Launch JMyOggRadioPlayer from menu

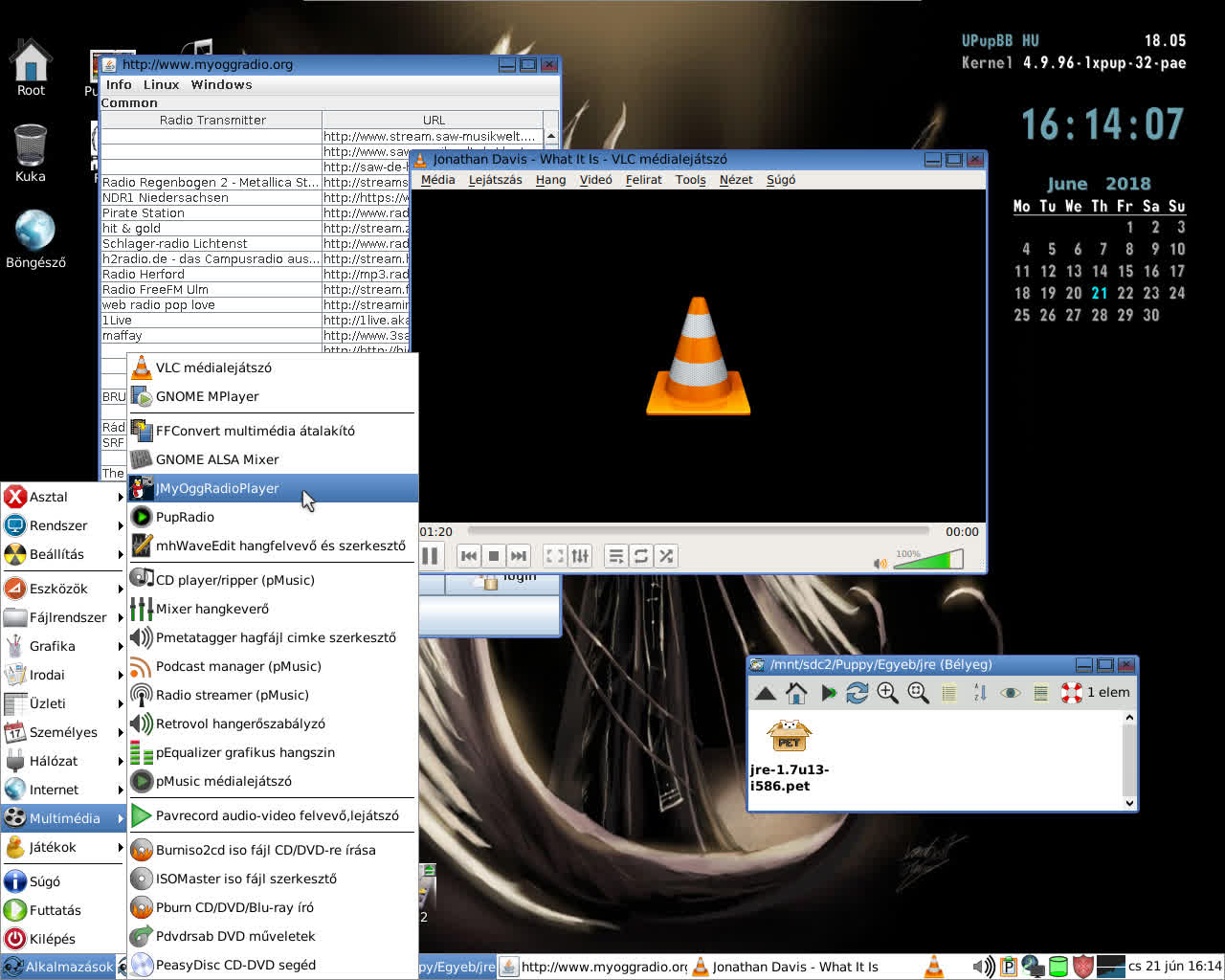273,488
